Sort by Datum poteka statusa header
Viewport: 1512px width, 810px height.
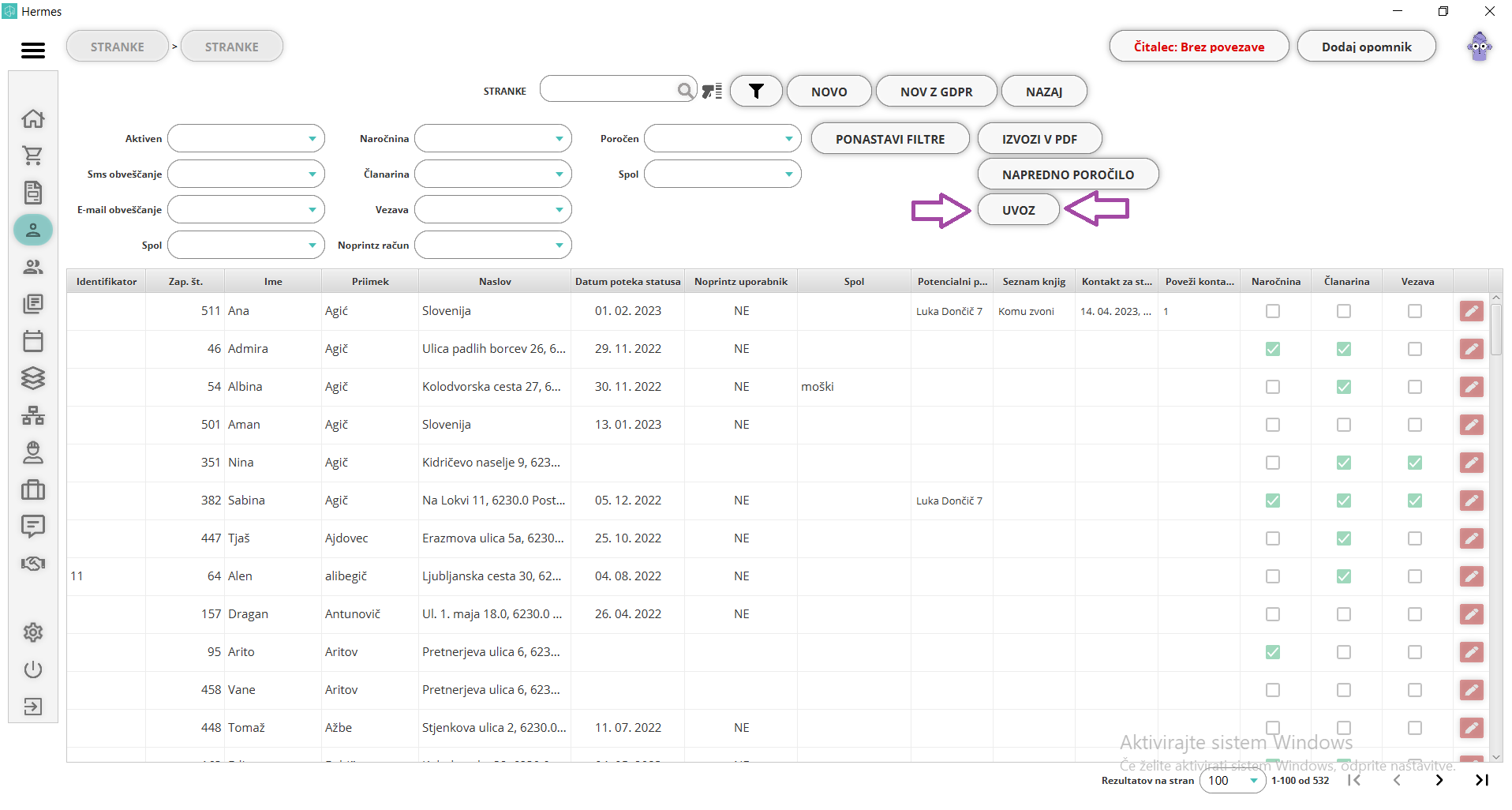click(x=627, y=281)
